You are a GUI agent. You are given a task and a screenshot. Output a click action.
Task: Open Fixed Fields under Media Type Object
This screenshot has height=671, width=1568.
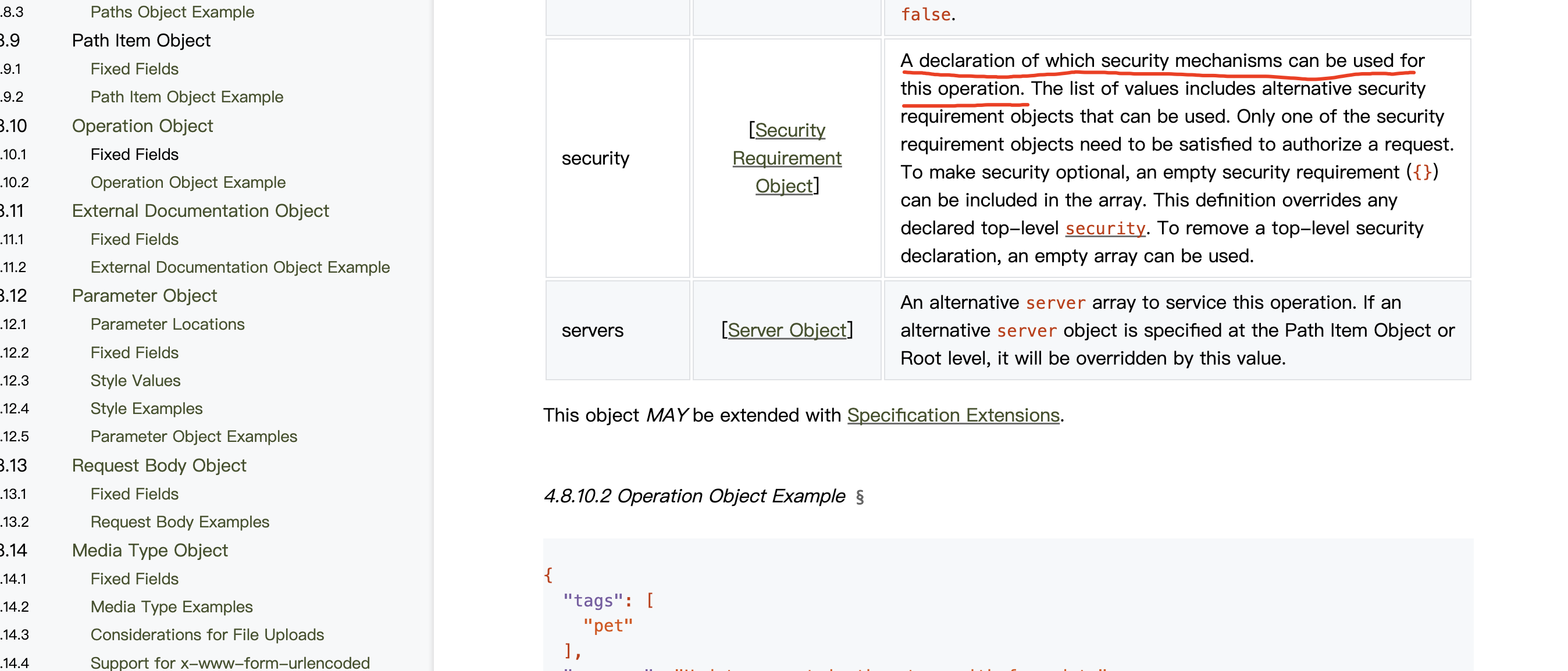(x=134, y=579)
